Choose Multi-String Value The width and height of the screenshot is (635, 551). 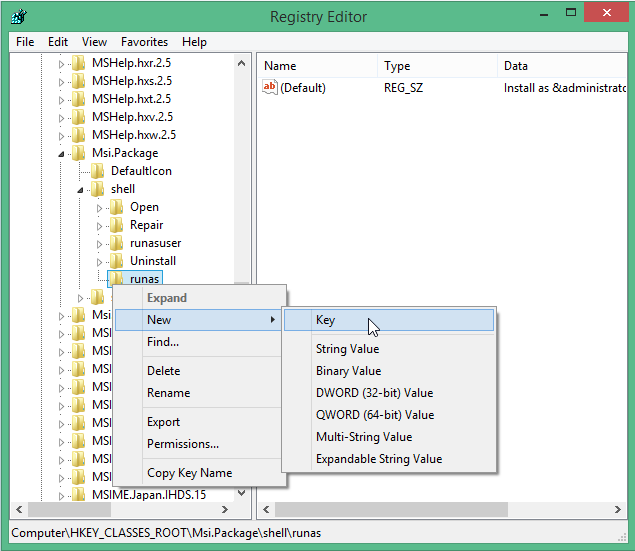[389, 437]
